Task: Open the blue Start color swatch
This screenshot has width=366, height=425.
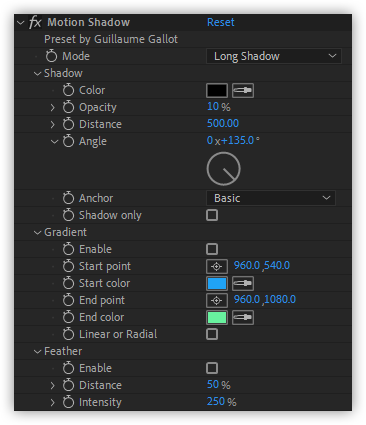Action: 217,283
